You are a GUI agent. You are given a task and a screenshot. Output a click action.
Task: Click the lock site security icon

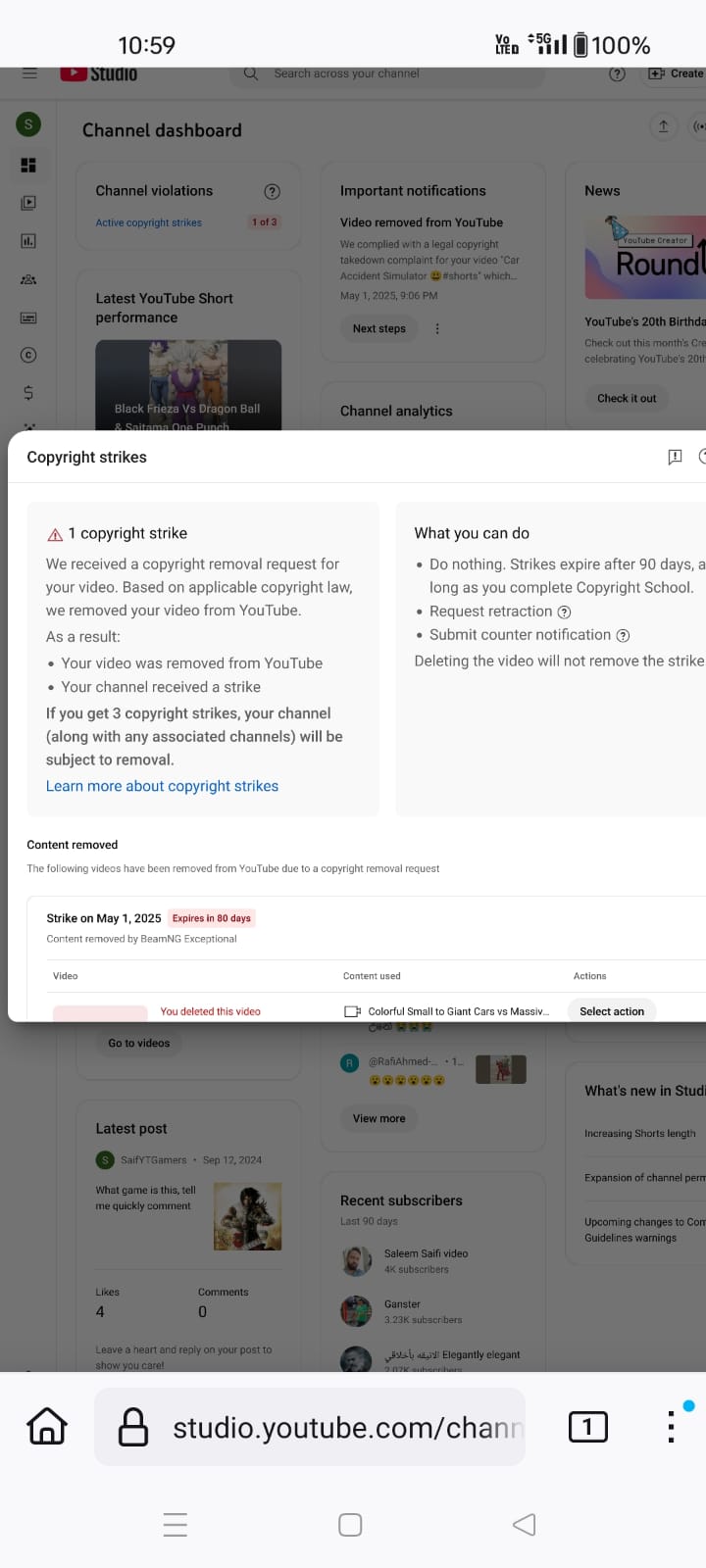(133, 1427)
